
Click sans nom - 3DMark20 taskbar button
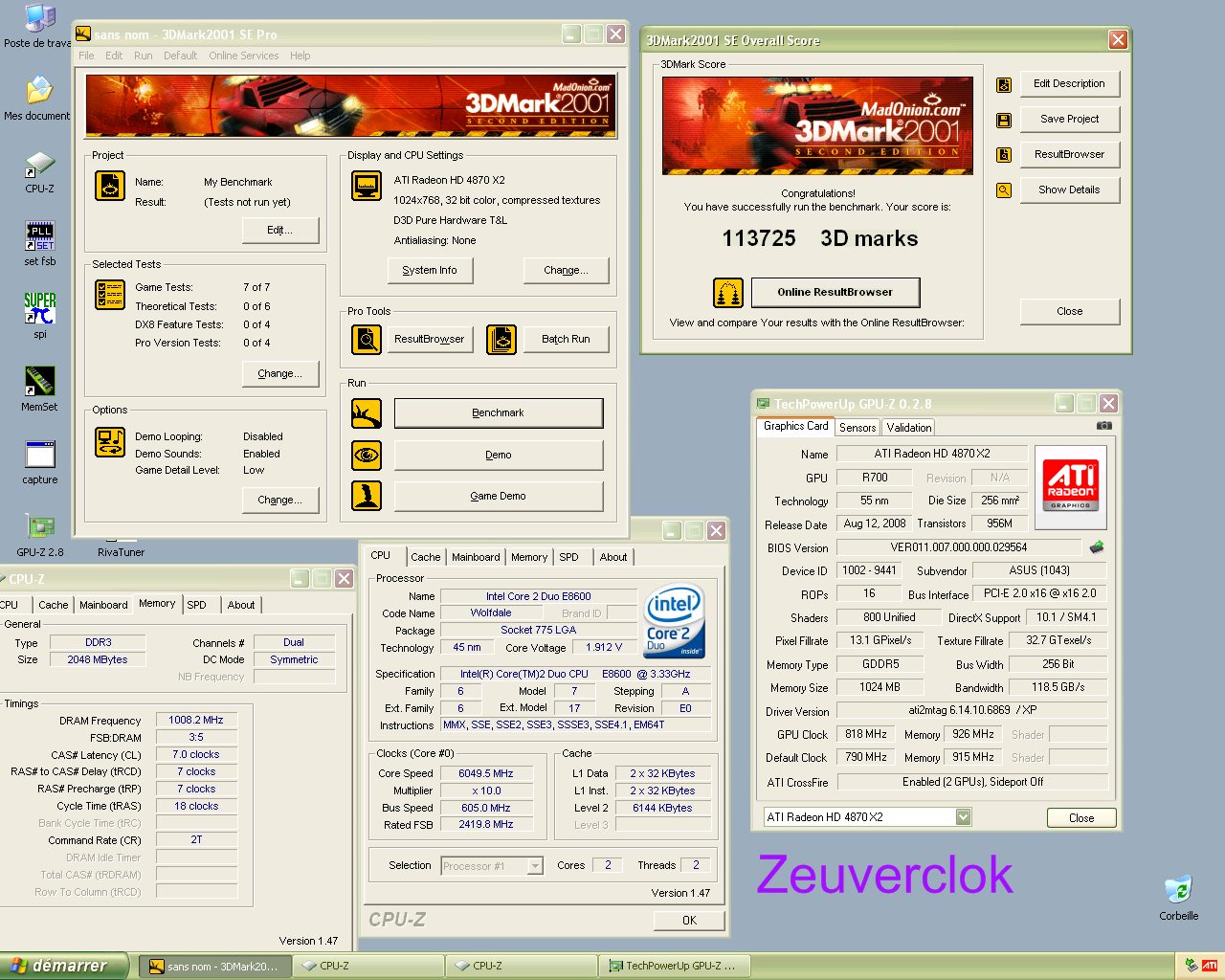(x=214, y=967)
